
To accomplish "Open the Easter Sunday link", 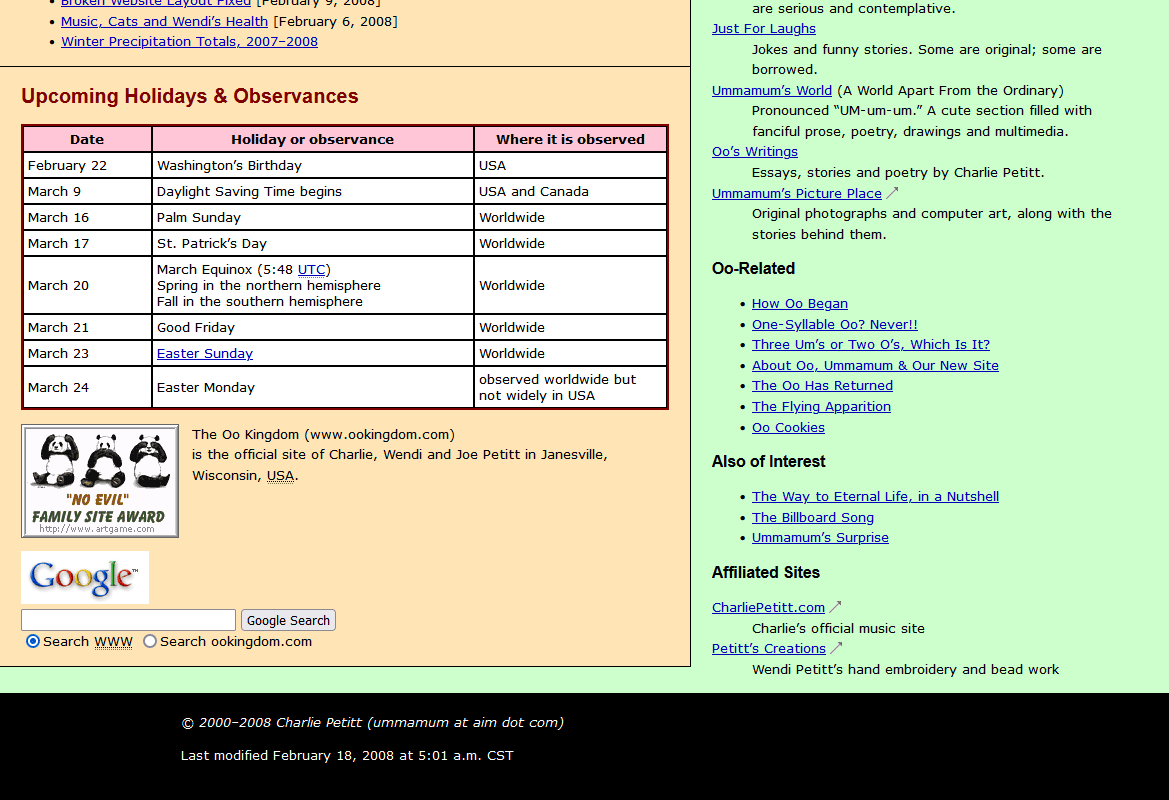I will pos(205,353).
